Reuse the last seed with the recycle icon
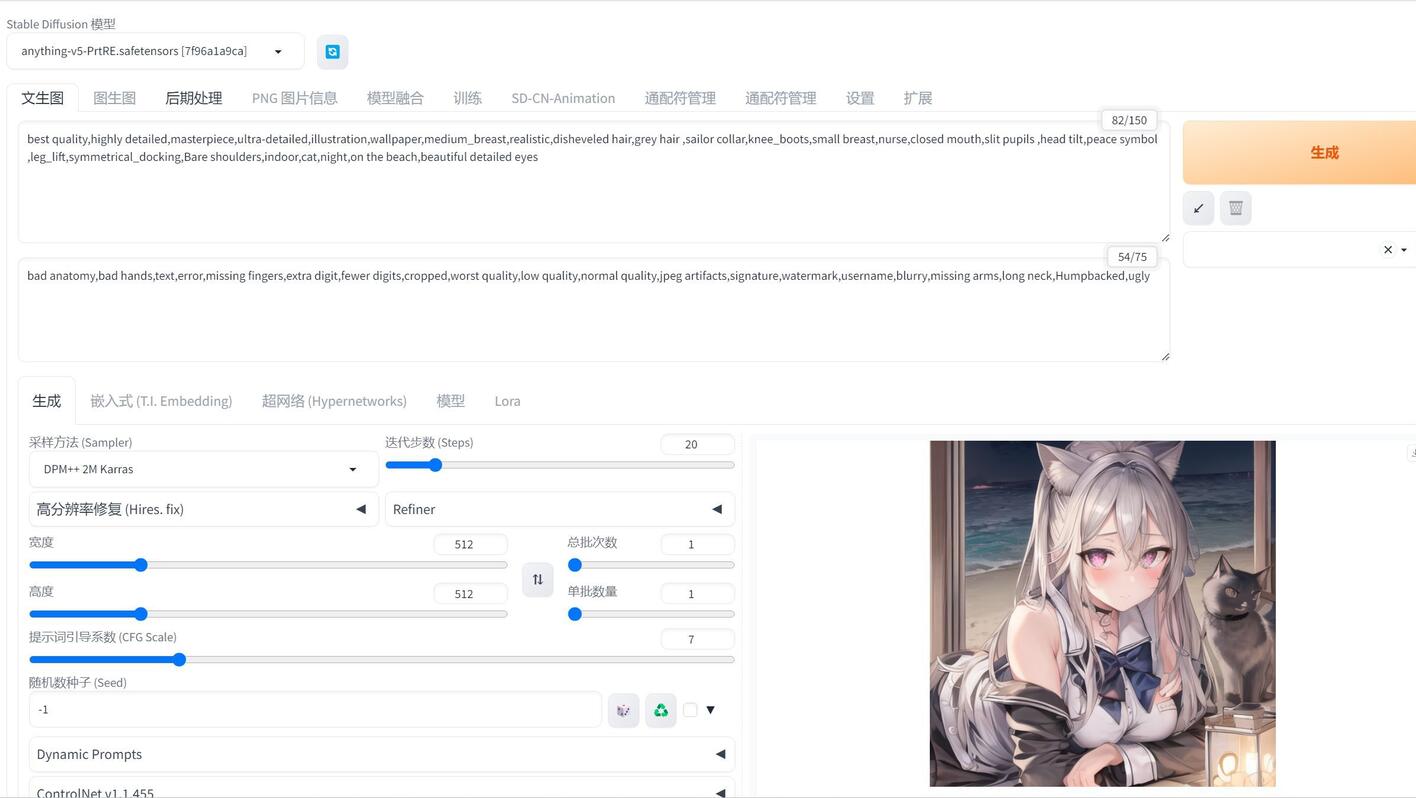The width and height of the screenshot is (1416, 798). click(x=661, y=710)
